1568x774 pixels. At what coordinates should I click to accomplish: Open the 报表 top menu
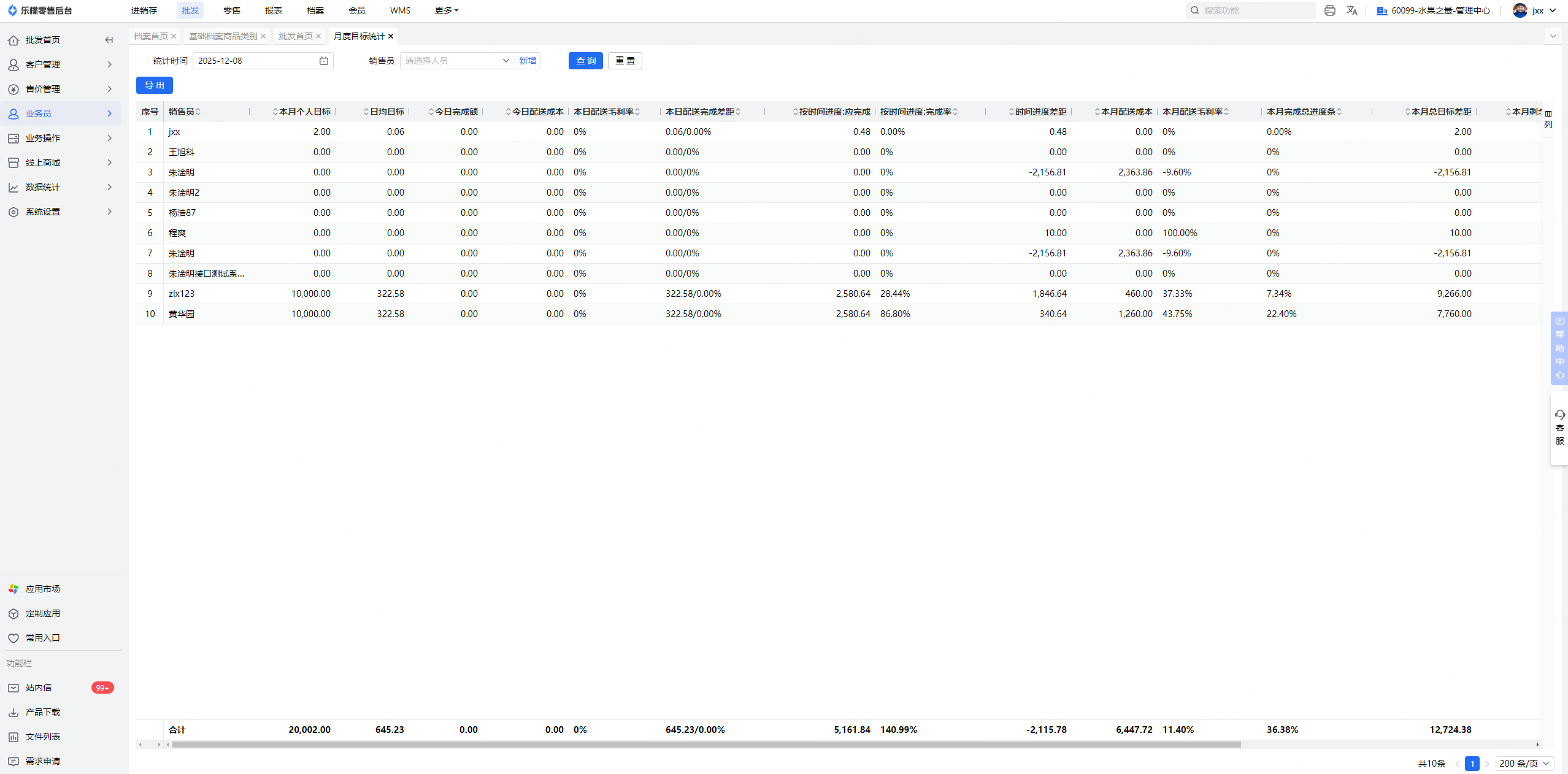tap(273, 10)
